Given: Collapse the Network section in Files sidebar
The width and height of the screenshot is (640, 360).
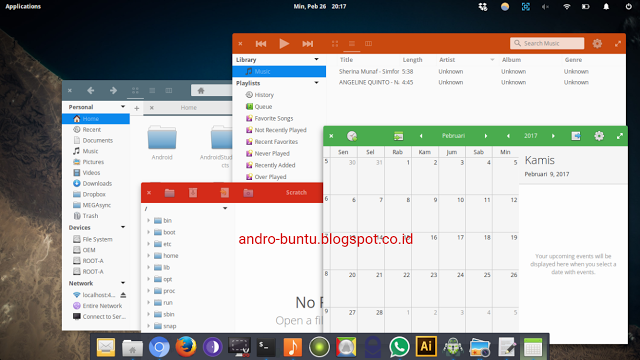Looking at the screenshot, I should pyautogui.click(x=123, y=283).
